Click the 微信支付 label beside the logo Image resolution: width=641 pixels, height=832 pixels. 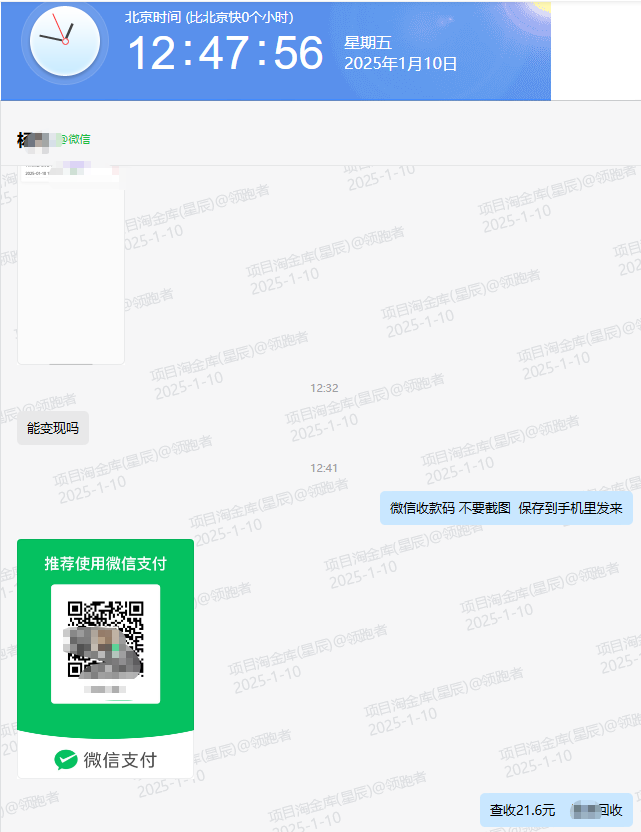click(x=120, y=760)
